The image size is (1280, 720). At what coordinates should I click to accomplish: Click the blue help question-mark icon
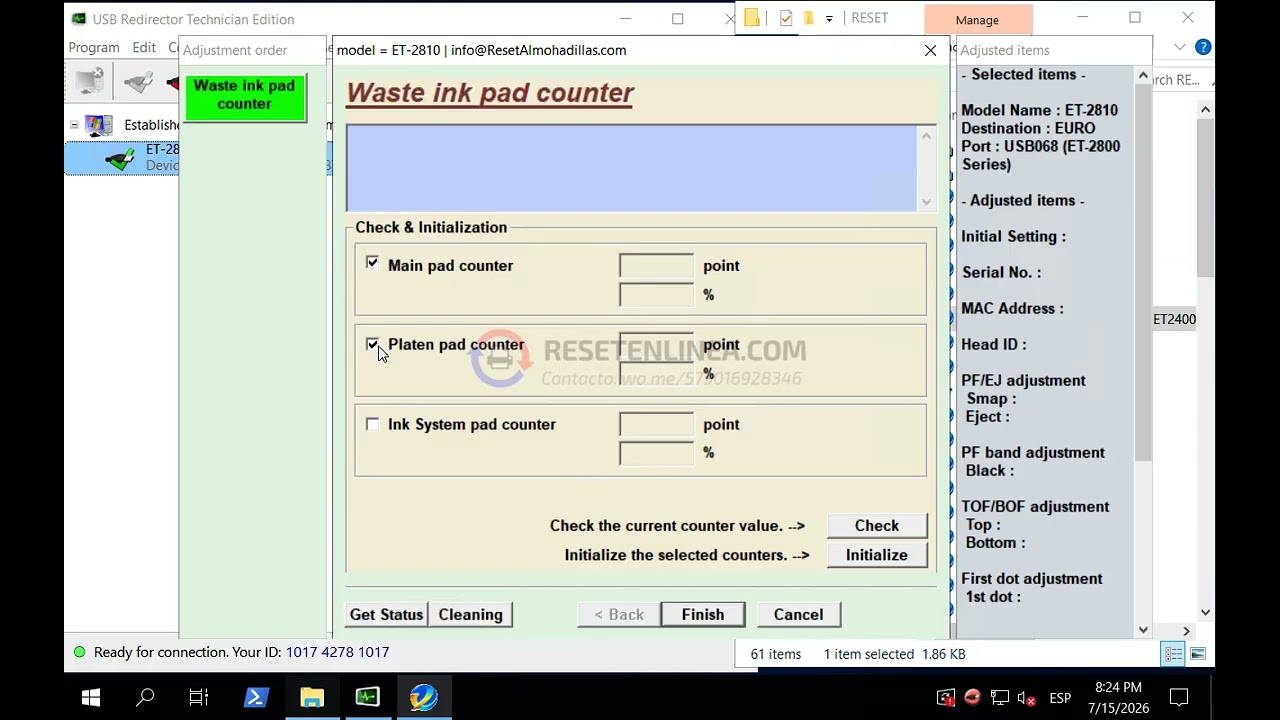(x=1203, y=47)
